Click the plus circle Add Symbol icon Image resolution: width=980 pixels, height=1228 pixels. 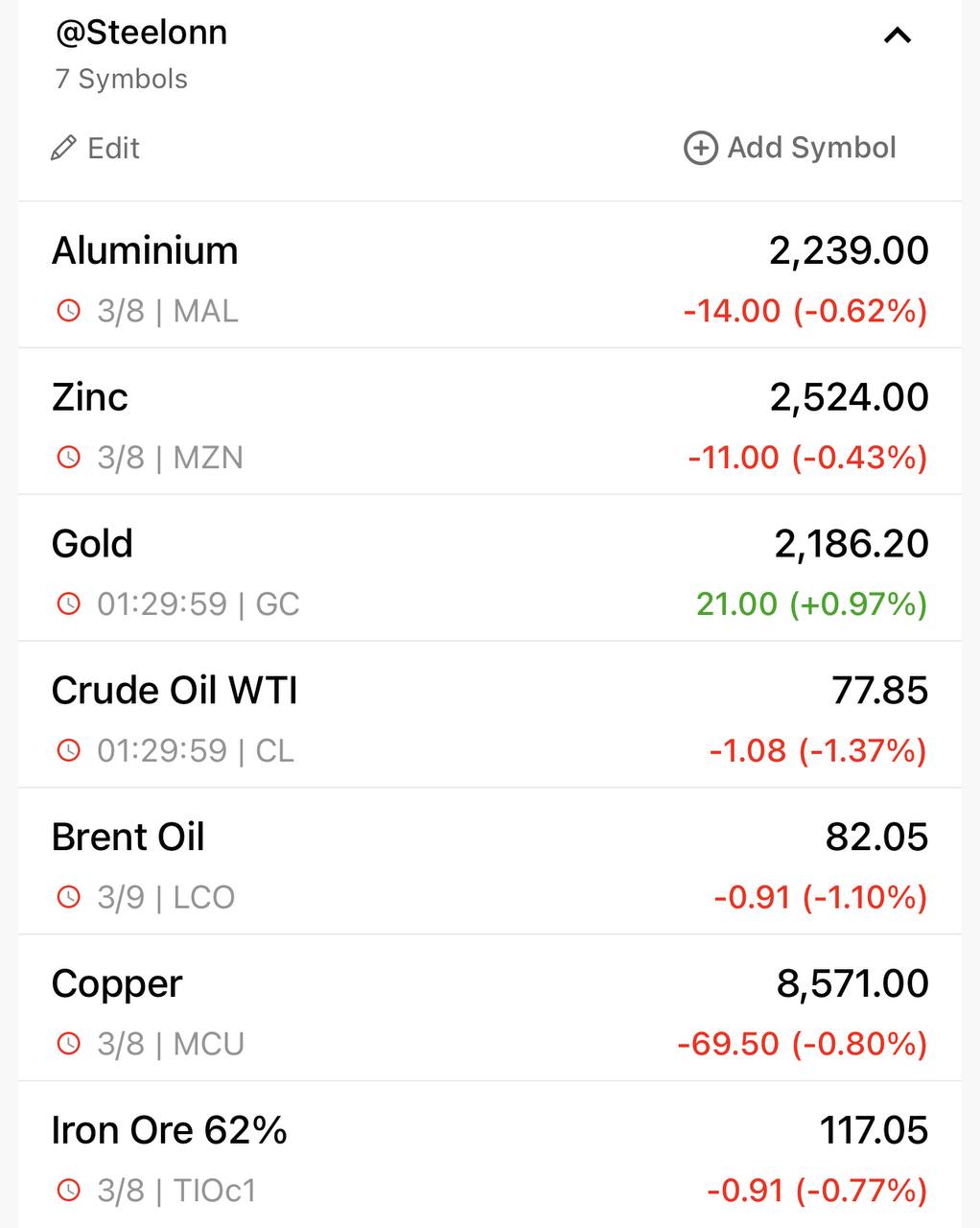point(700,148)
